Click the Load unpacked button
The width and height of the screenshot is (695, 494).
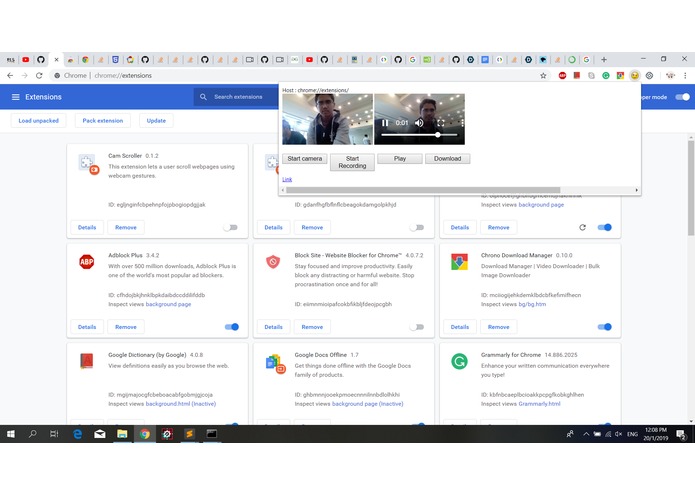[x=39, y=121]
